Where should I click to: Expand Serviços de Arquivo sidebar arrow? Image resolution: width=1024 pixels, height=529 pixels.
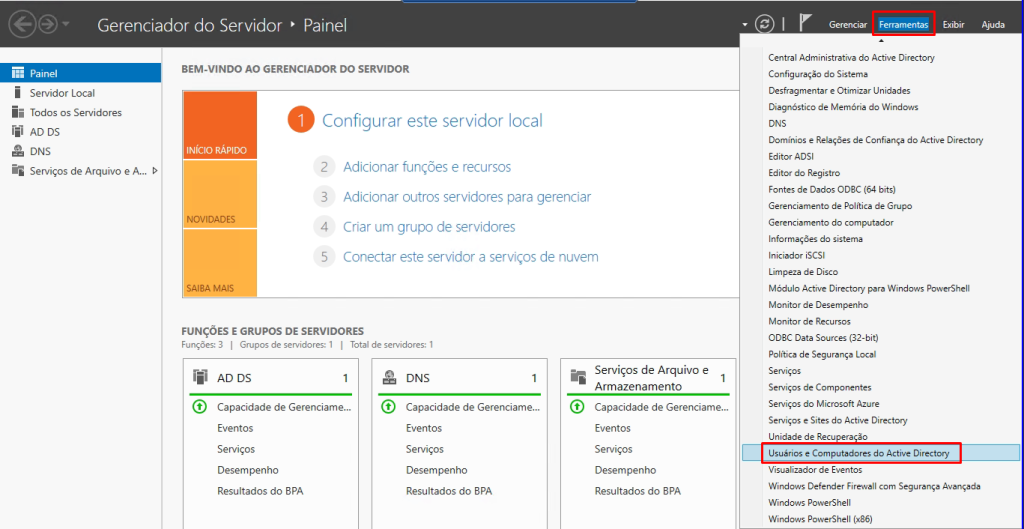pos(155,171)
